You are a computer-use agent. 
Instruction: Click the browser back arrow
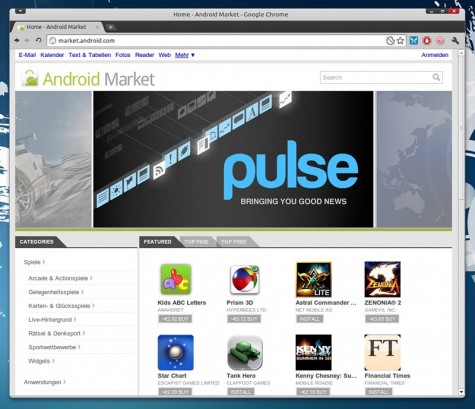pos(17,40)
